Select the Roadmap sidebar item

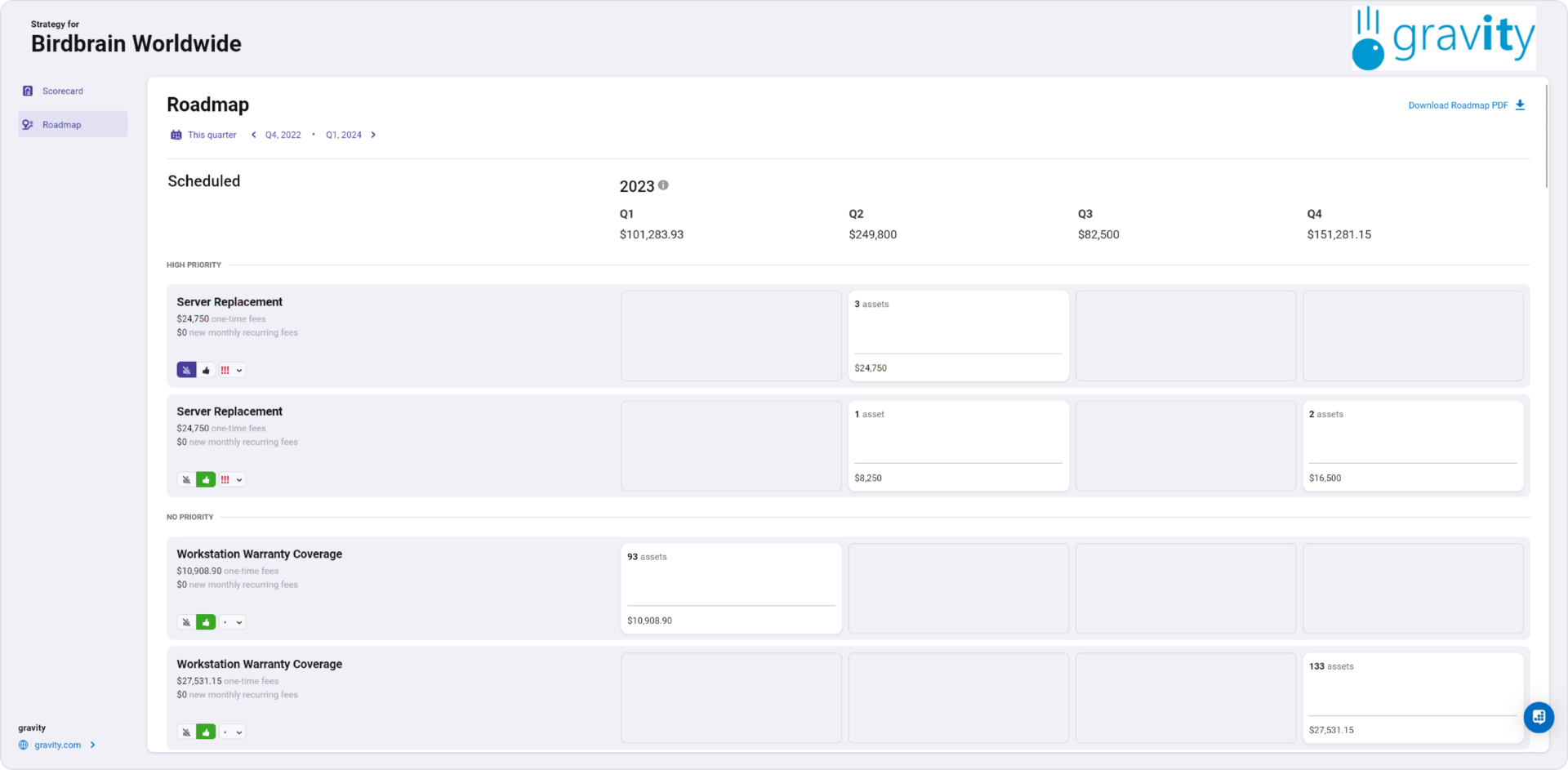pyautogui.click(x=62, y=125)
